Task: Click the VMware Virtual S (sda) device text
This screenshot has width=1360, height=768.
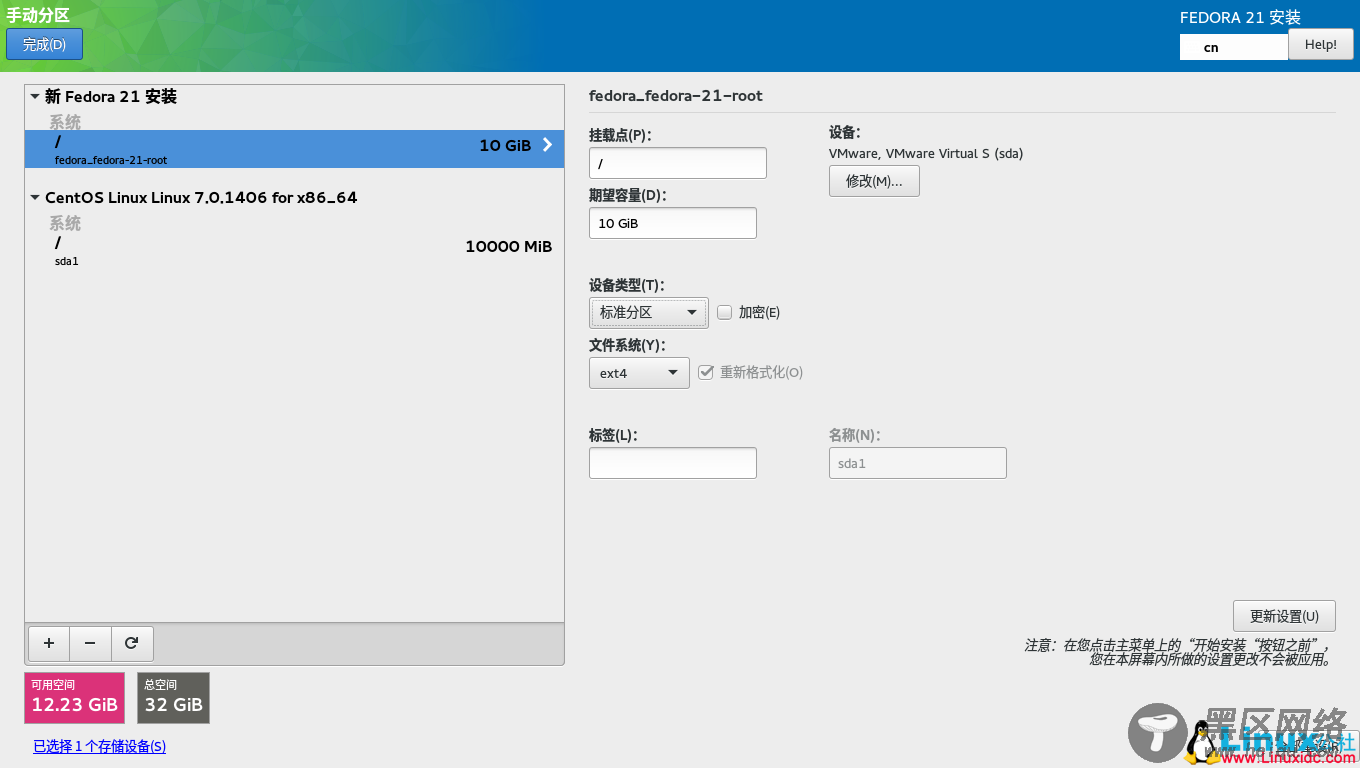Action: (926, 153)
